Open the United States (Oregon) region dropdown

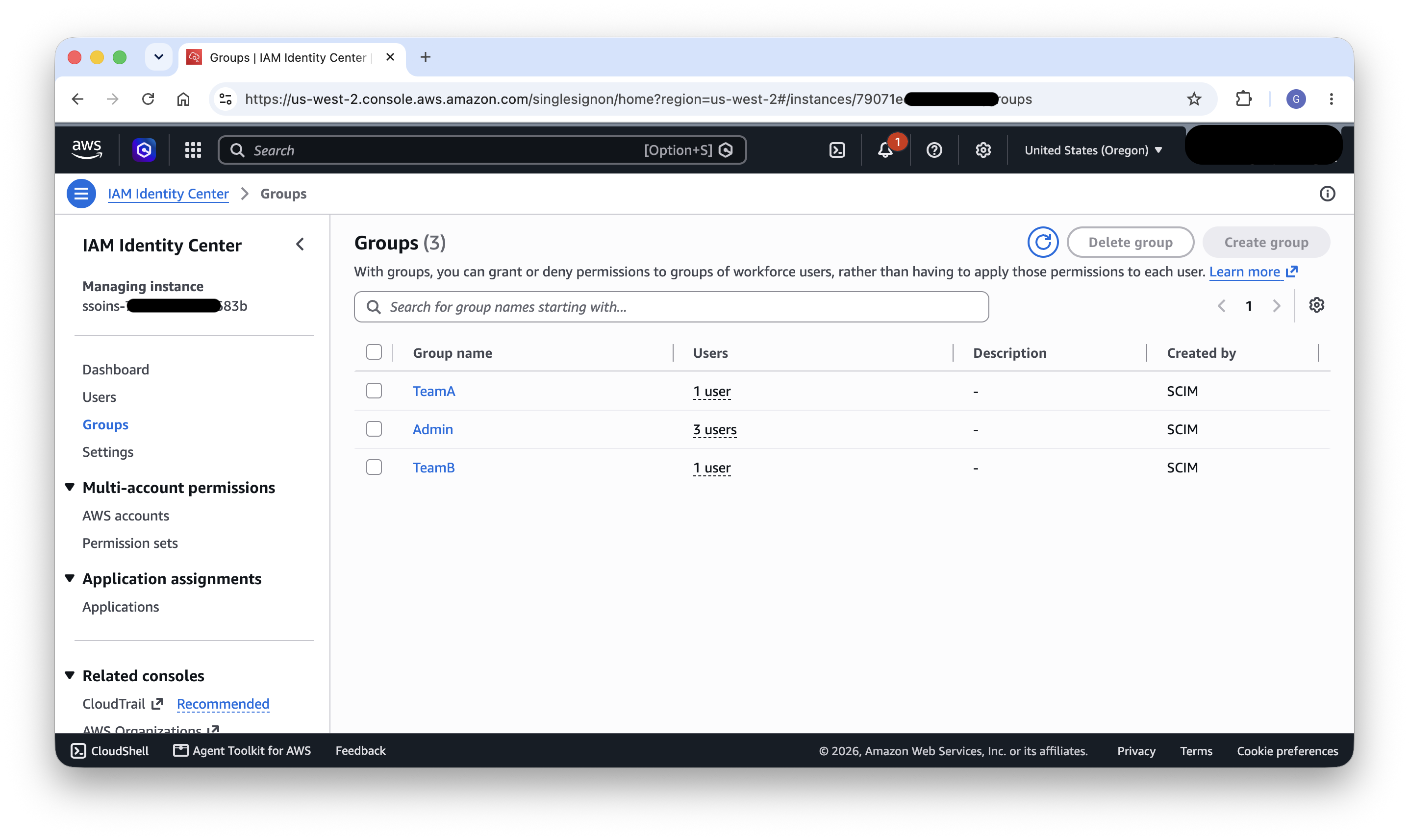(1093, 150)
